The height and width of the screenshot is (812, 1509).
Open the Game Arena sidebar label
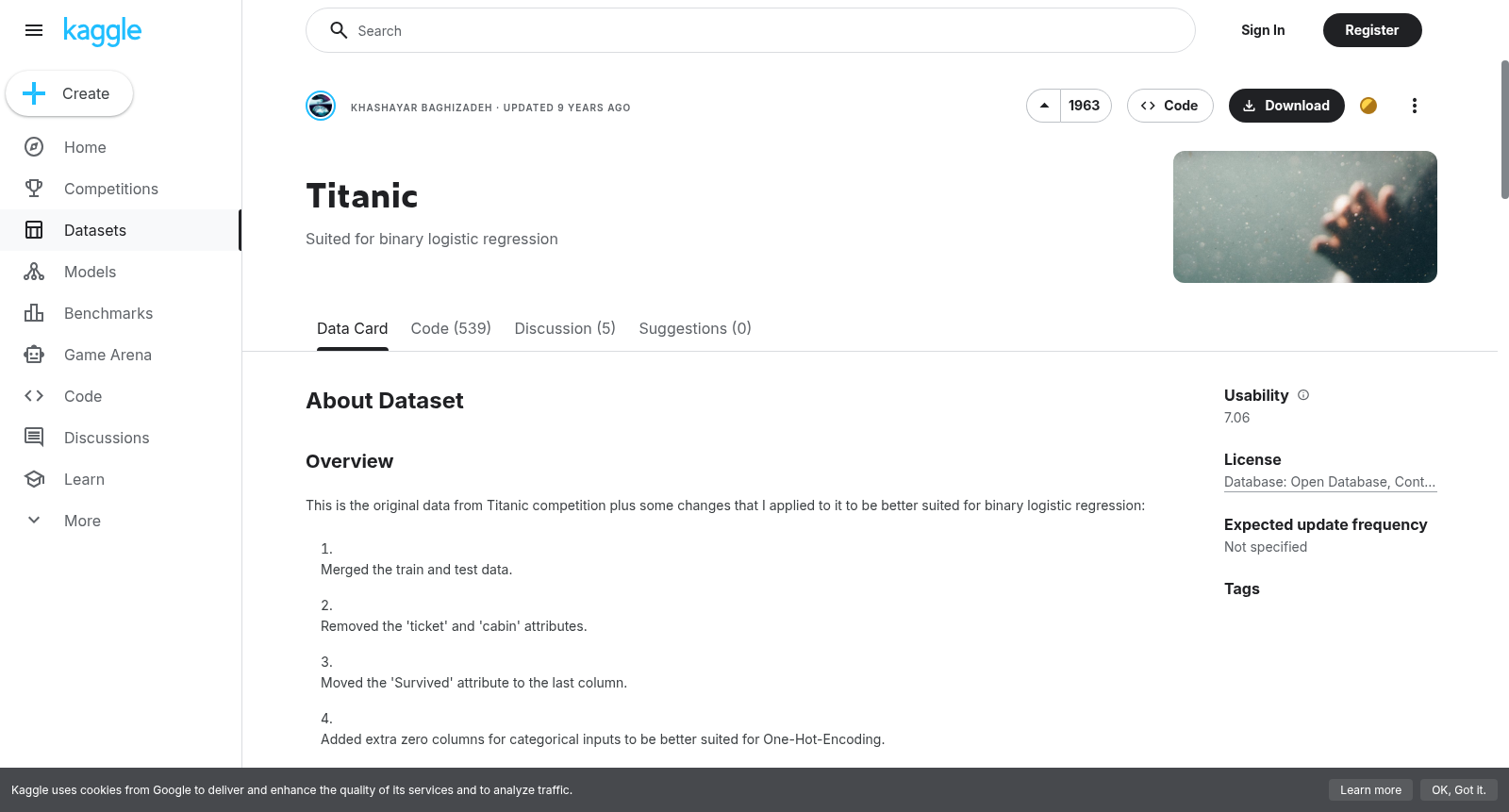[108, 355]
